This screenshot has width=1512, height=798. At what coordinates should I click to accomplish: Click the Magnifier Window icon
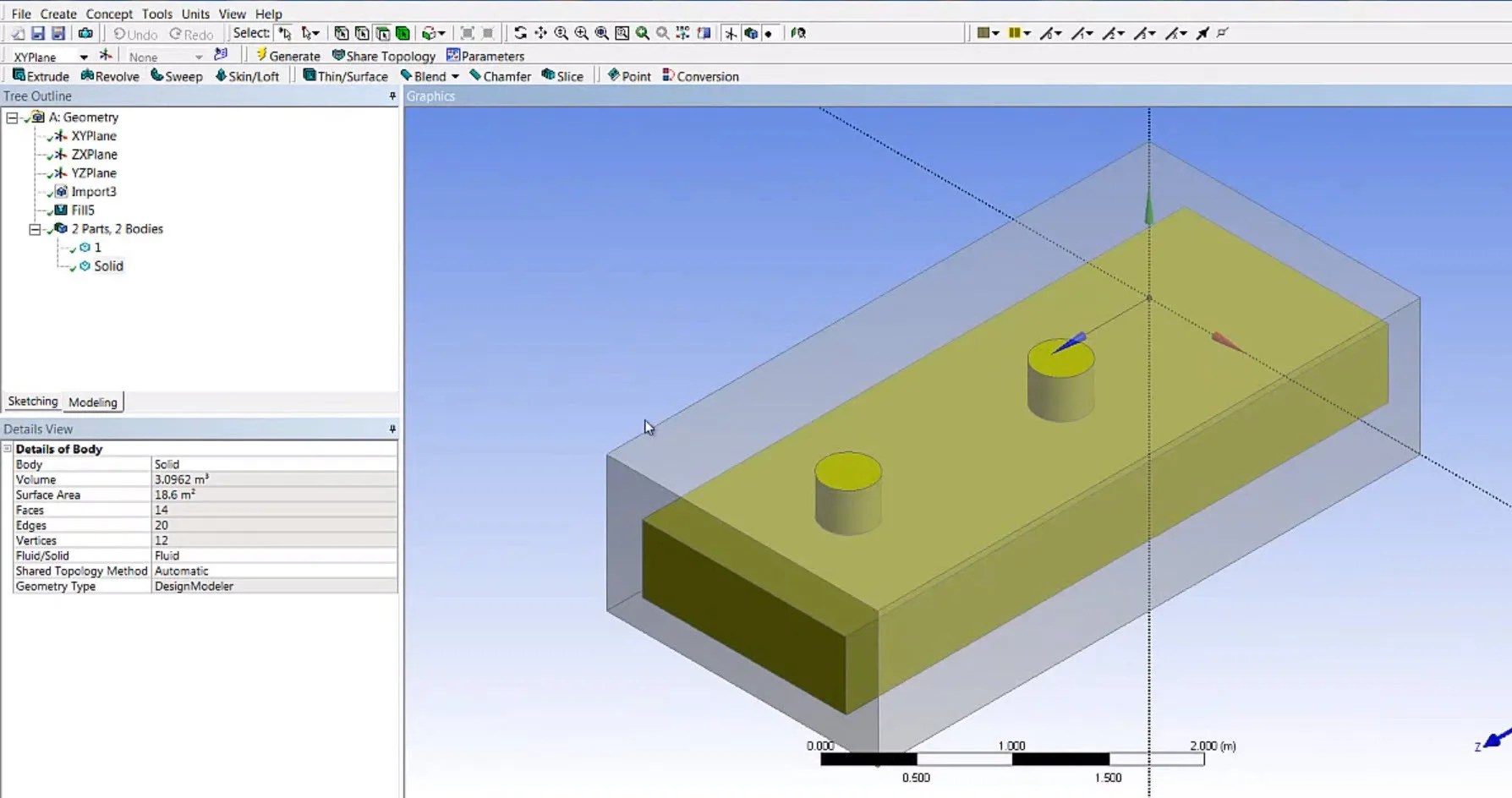622,34
